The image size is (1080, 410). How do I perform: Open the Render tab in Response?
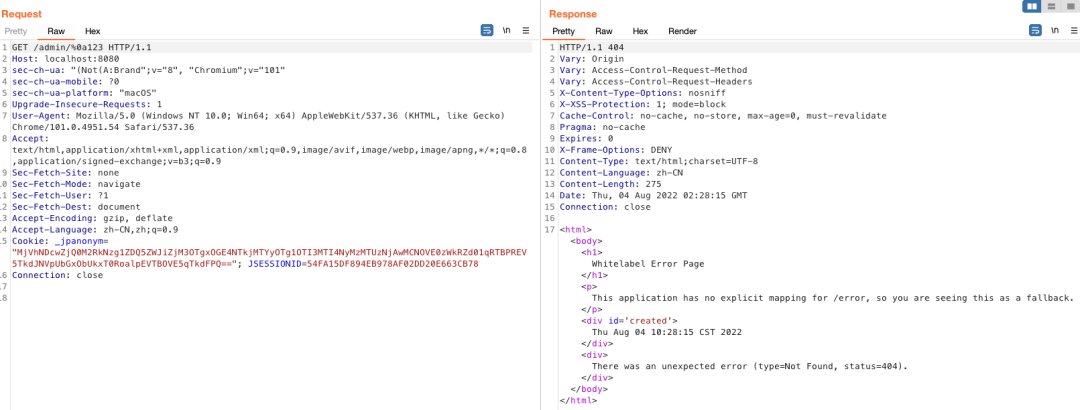(682, 32)
